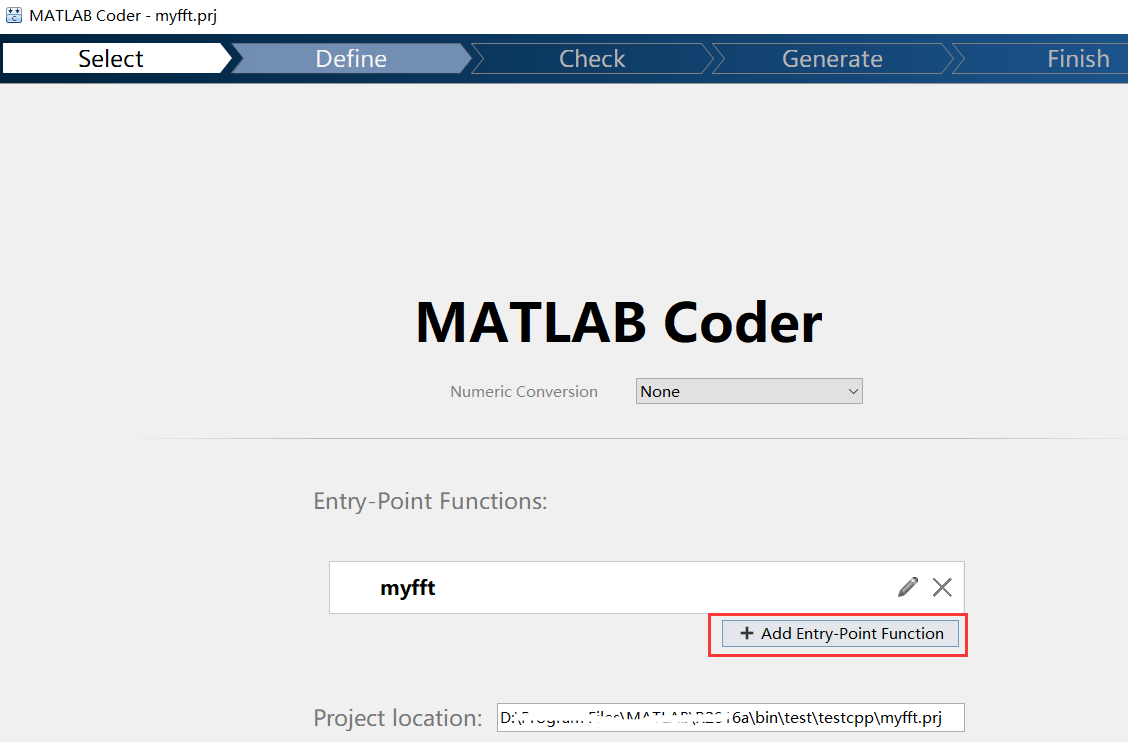Click the Numeric Conversion label
The height and width of the screenshot is (742, 1128).
(524, 392)
